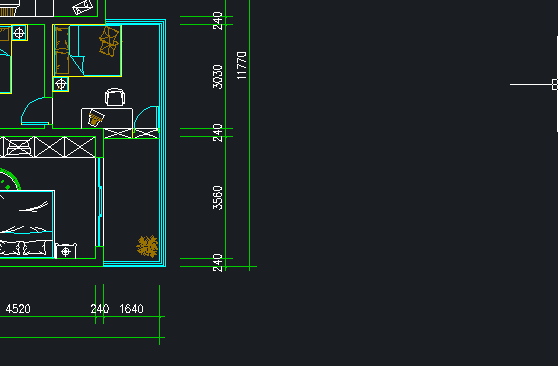The width and height of the screenshot is (558, 366).
Task: Select the 240 dimension between 3030 and 3560
Action: (217, 132)
